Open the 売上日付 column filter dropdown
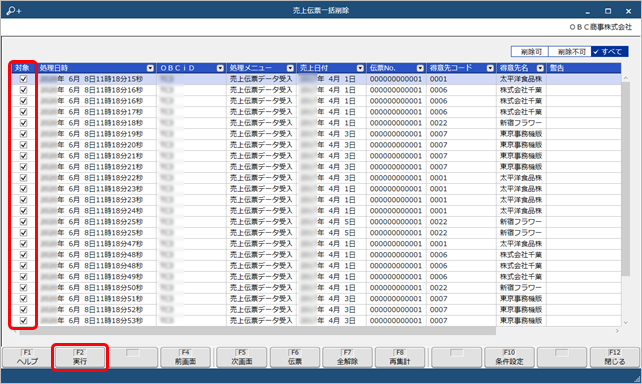642x384 pixels. [360, 68]
